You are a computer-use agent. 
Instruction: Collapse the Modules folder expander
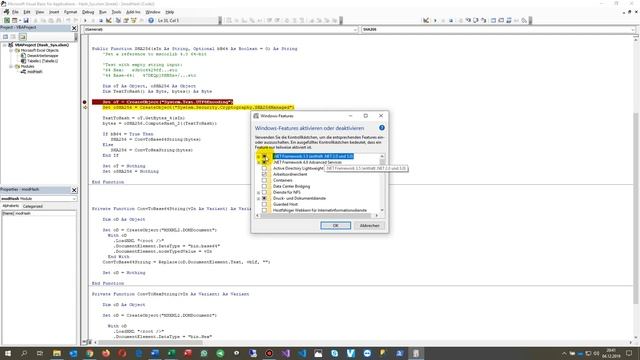[x=11, y=66]
